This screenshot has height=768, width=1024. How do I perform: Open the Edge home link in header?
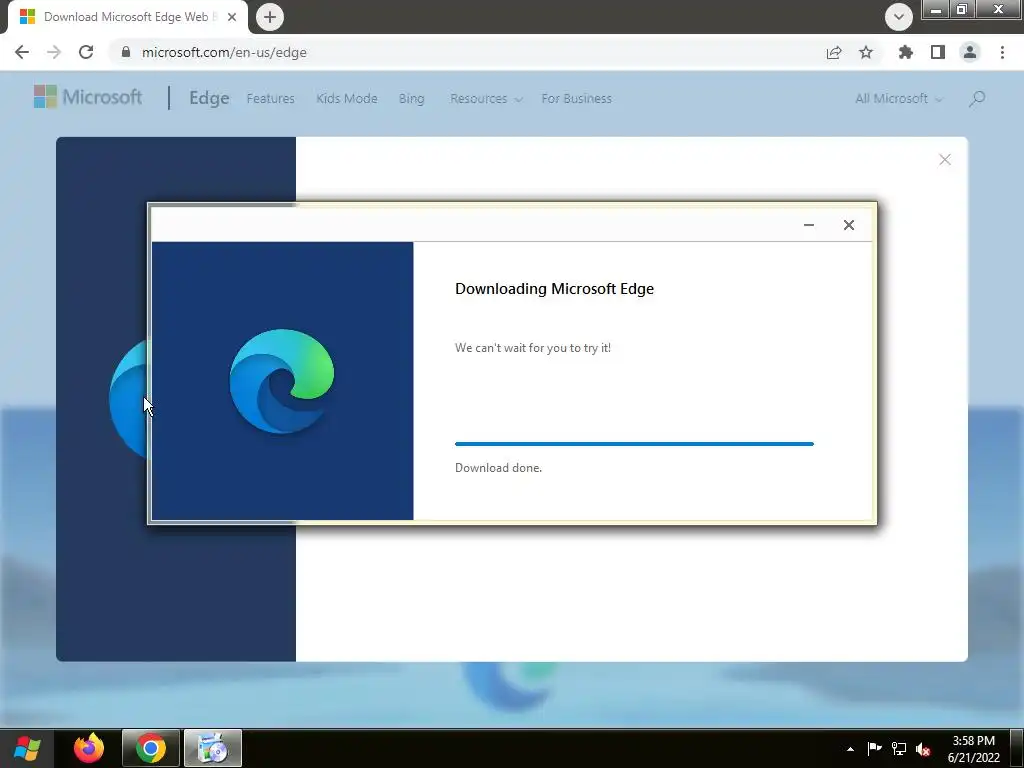209,98
